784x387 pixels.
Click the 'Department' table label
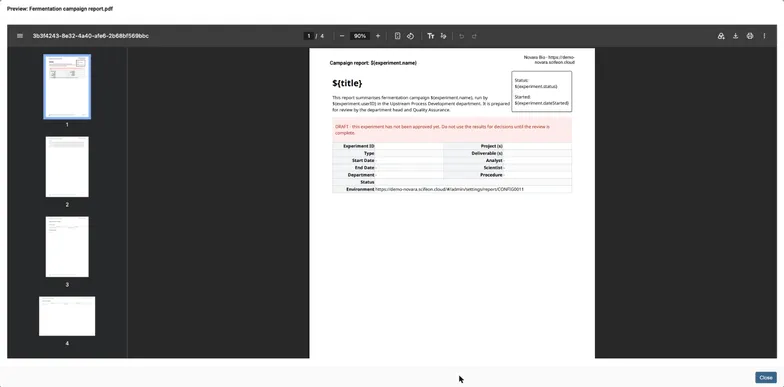pyautogui.click(x=361, y=175)
